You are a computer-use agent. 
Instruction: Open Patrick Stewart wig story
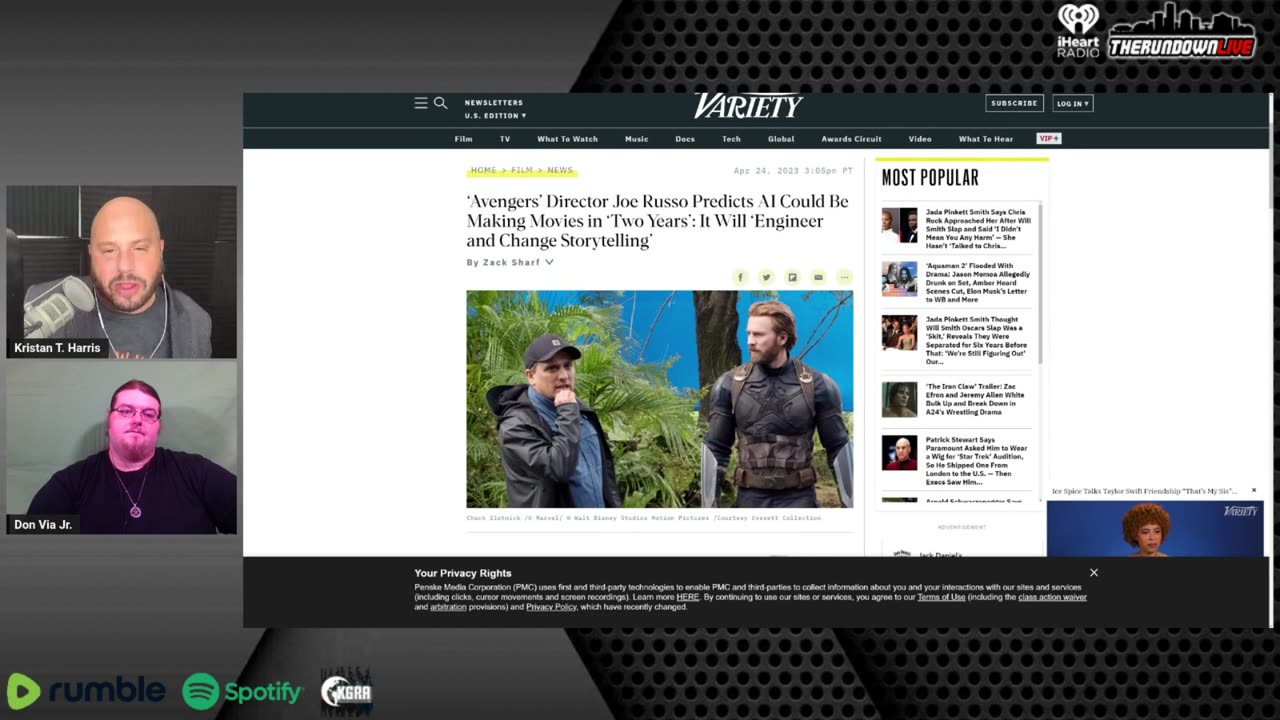click(976, 460)
